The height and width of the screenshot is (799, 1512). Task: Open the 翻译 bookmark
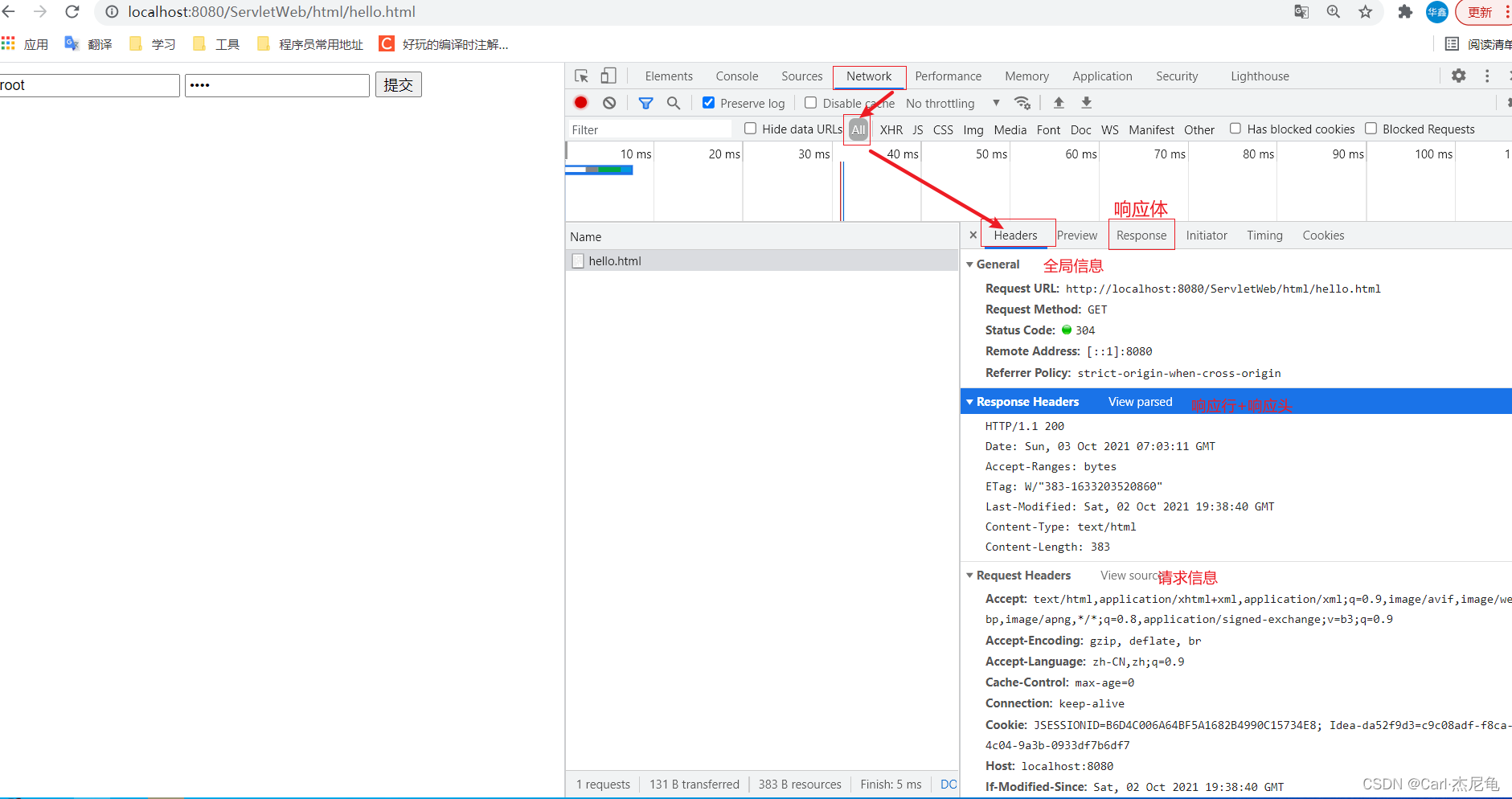[x=89, y=43]
